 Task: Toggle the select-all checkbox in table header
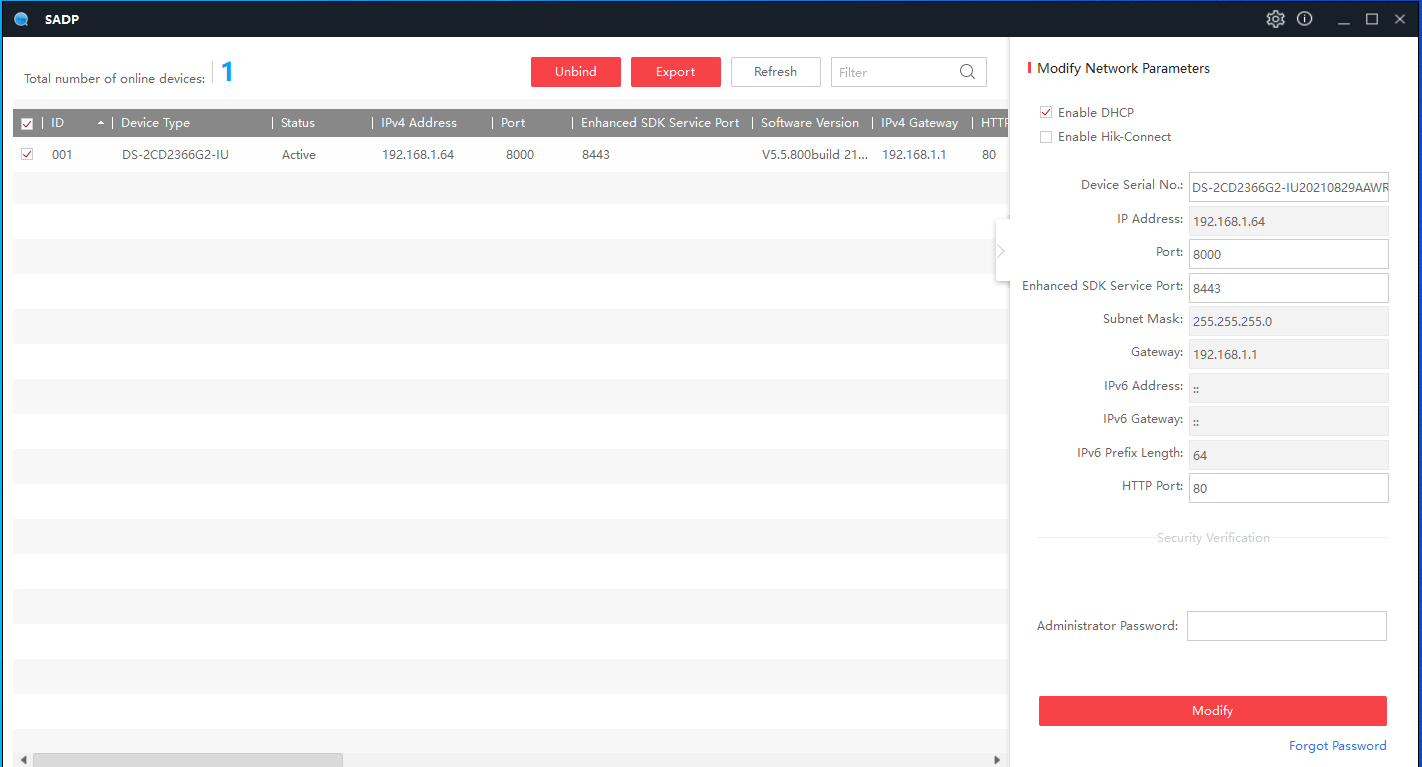coord(27,124)
